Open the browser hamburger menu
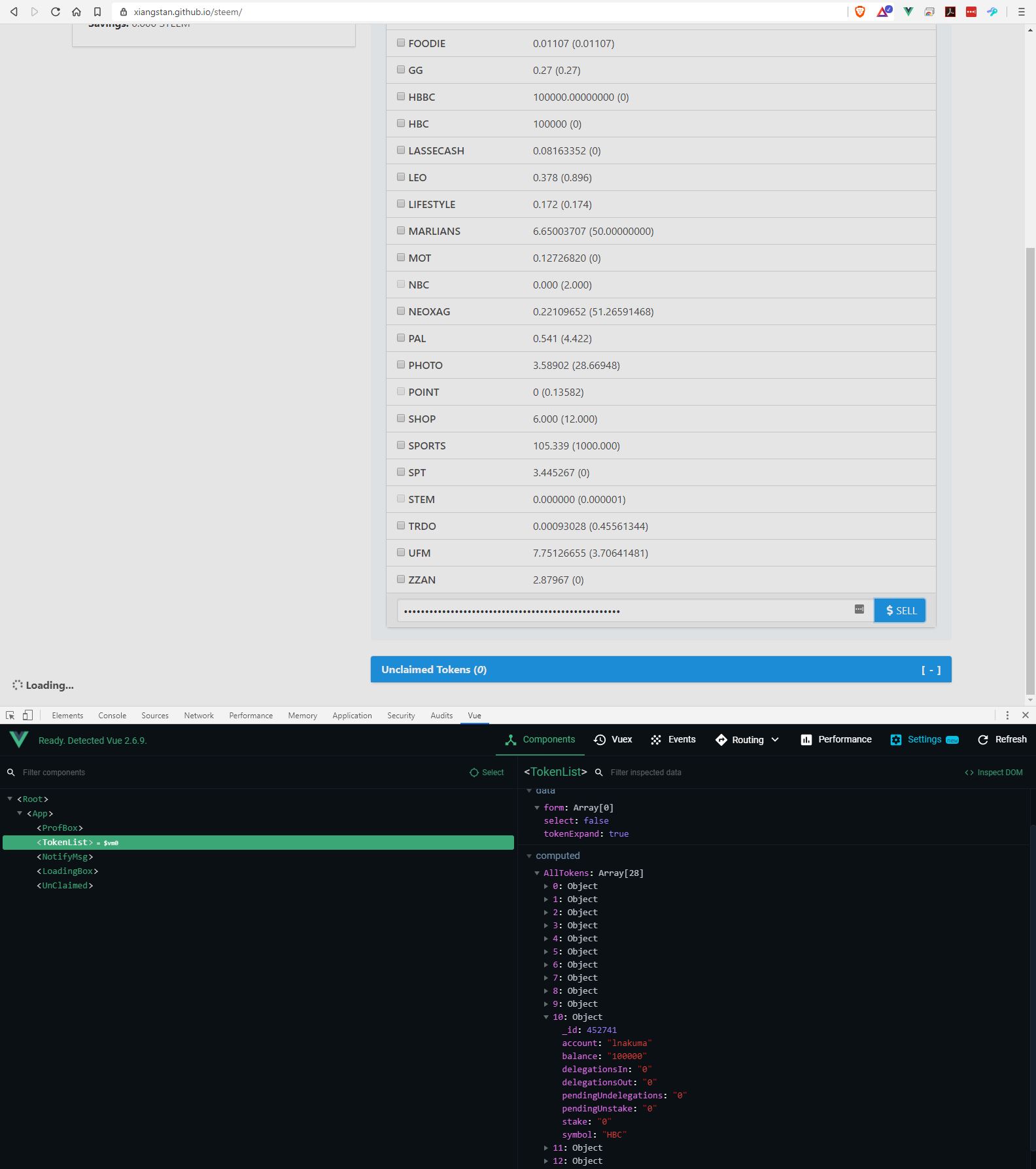Viewport: 1036px width, 1169px height. tap(1021, 12)
